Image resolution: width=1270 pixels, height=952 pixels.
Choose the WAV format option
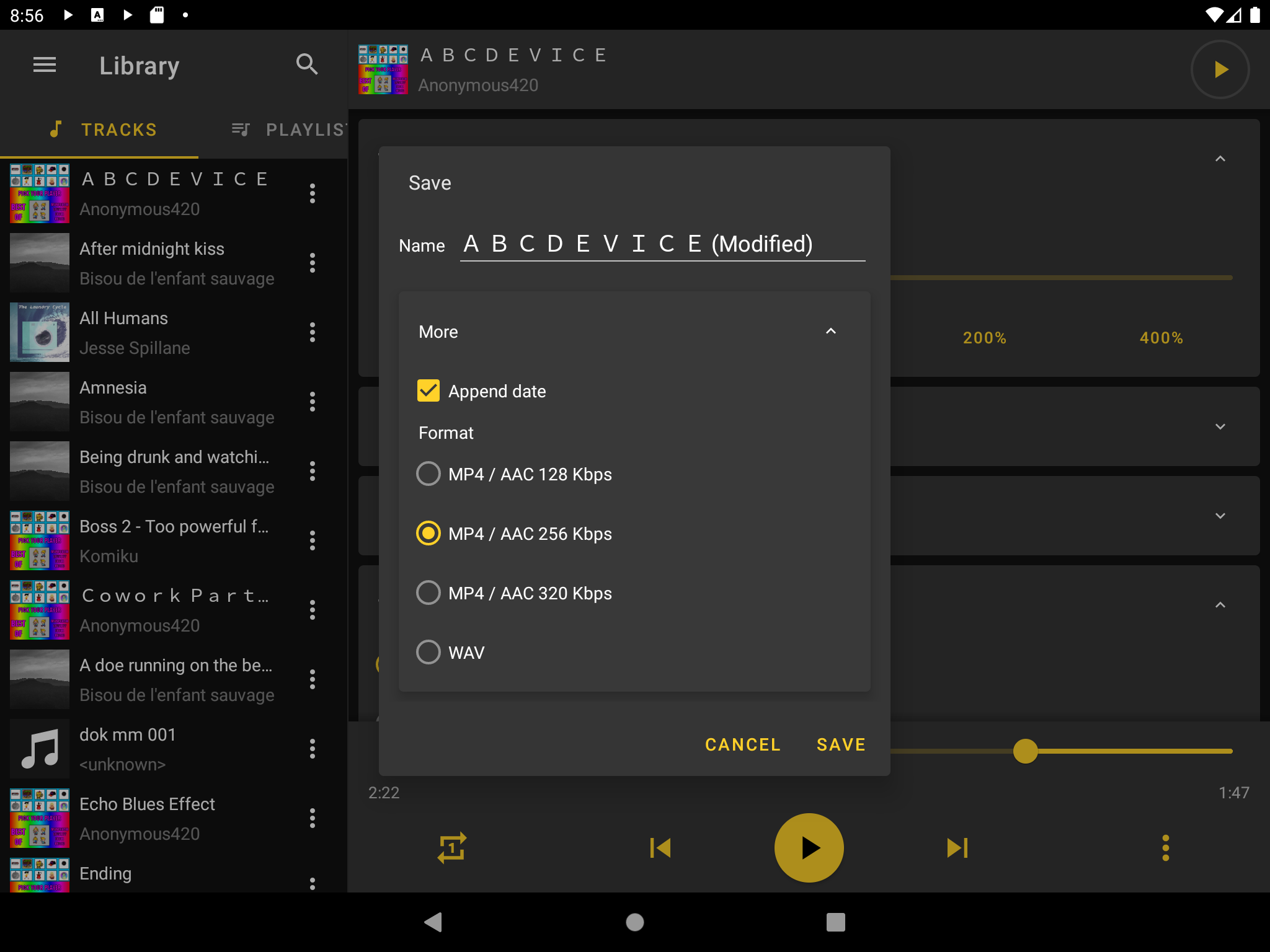[429, 652]
